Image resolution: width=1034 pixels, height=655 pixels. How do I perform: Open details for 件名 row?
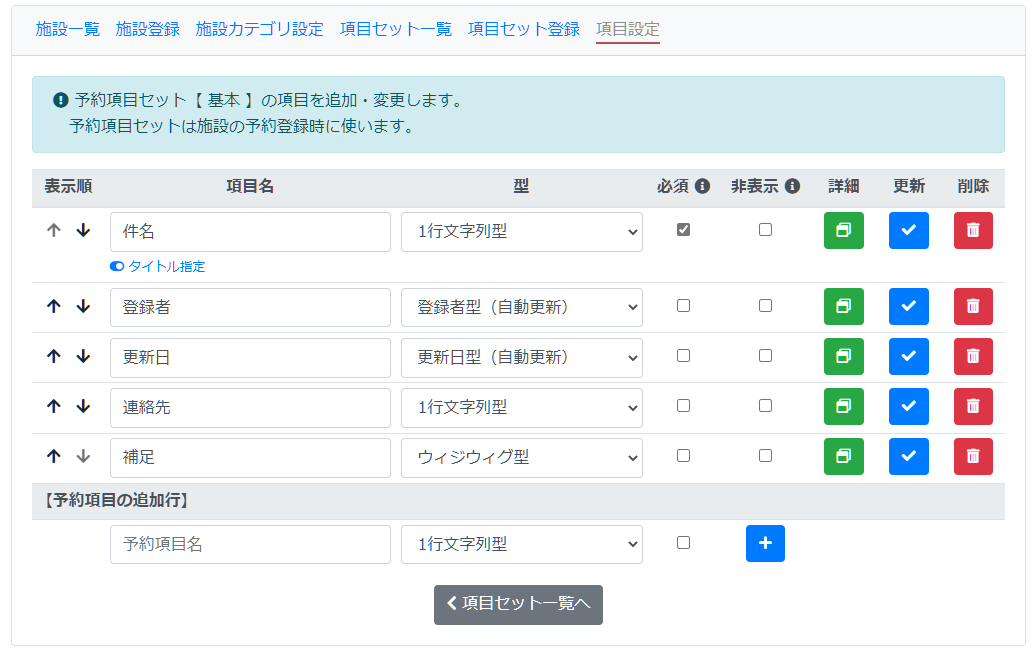coord(843,230)
